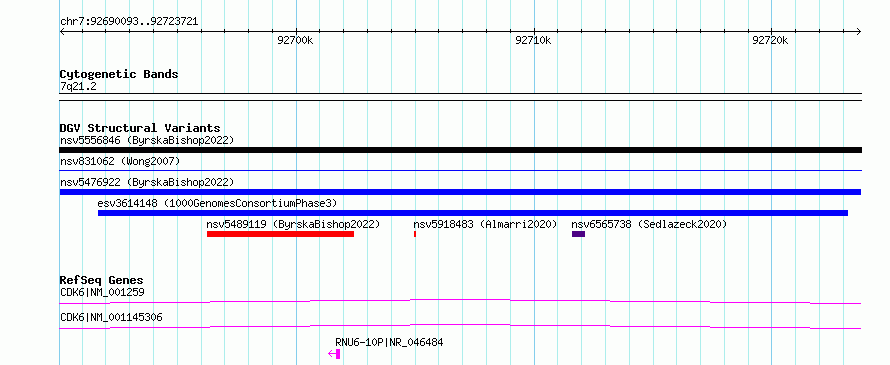Click the 92710k ruler tick label

tap(532, 40)
